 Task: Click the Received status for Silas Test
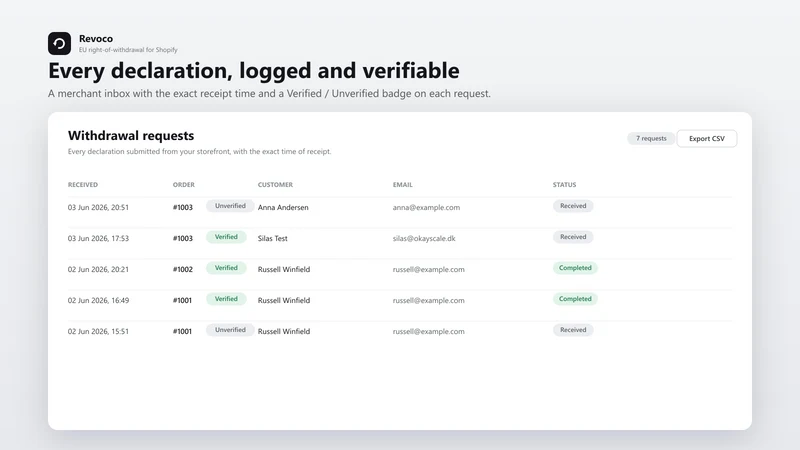573,237
